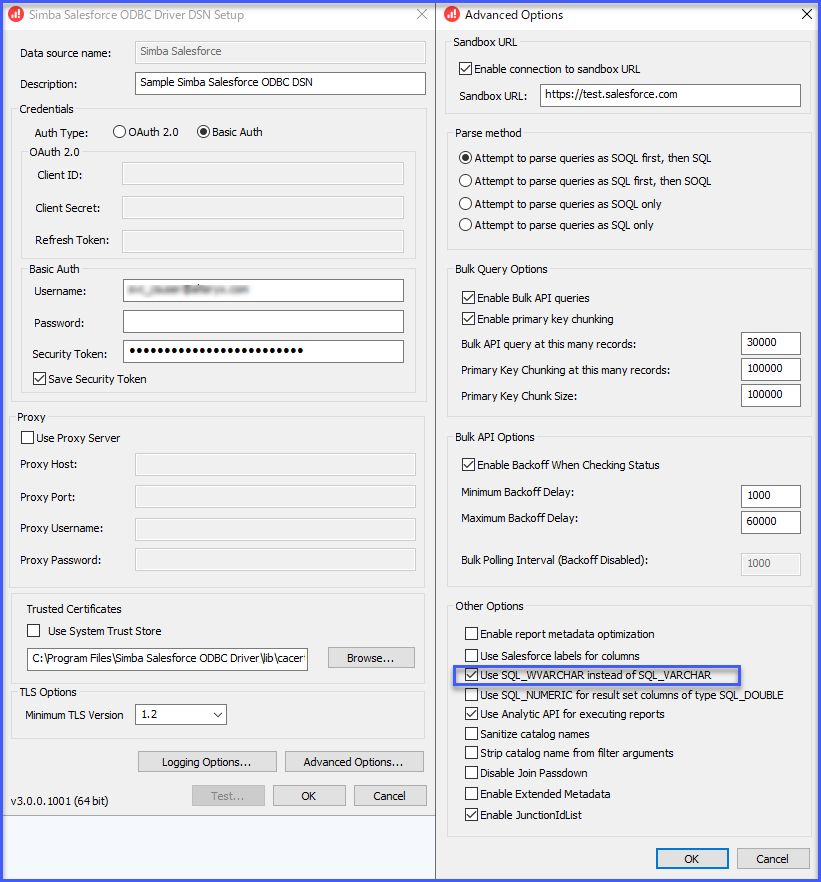821x882 pixels.
Task: Check Enable report metadata optimization
Action: point(471,634)
